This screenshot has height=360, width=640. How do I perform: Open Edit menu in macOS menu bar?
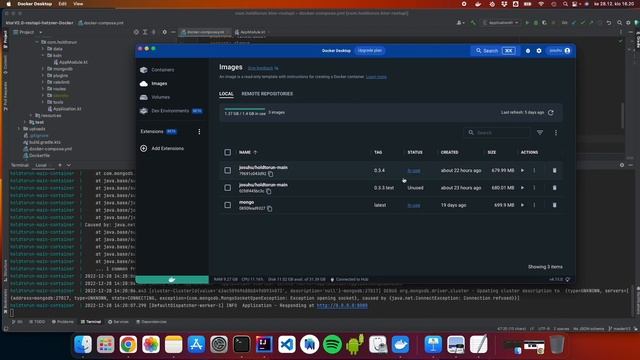(62, 4)
